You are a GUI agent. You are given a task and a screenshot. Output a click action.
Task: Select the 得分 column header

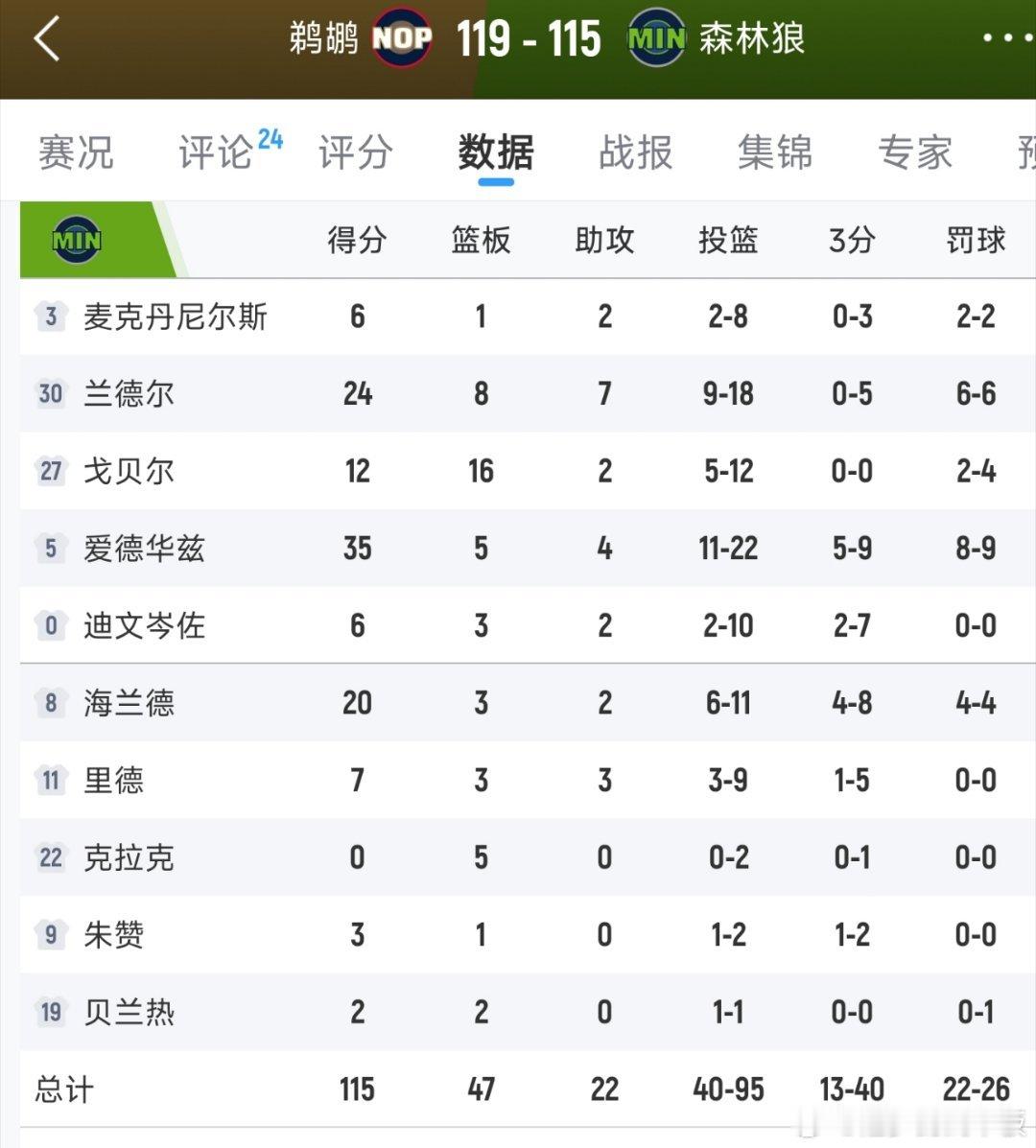tap(357, 240)
